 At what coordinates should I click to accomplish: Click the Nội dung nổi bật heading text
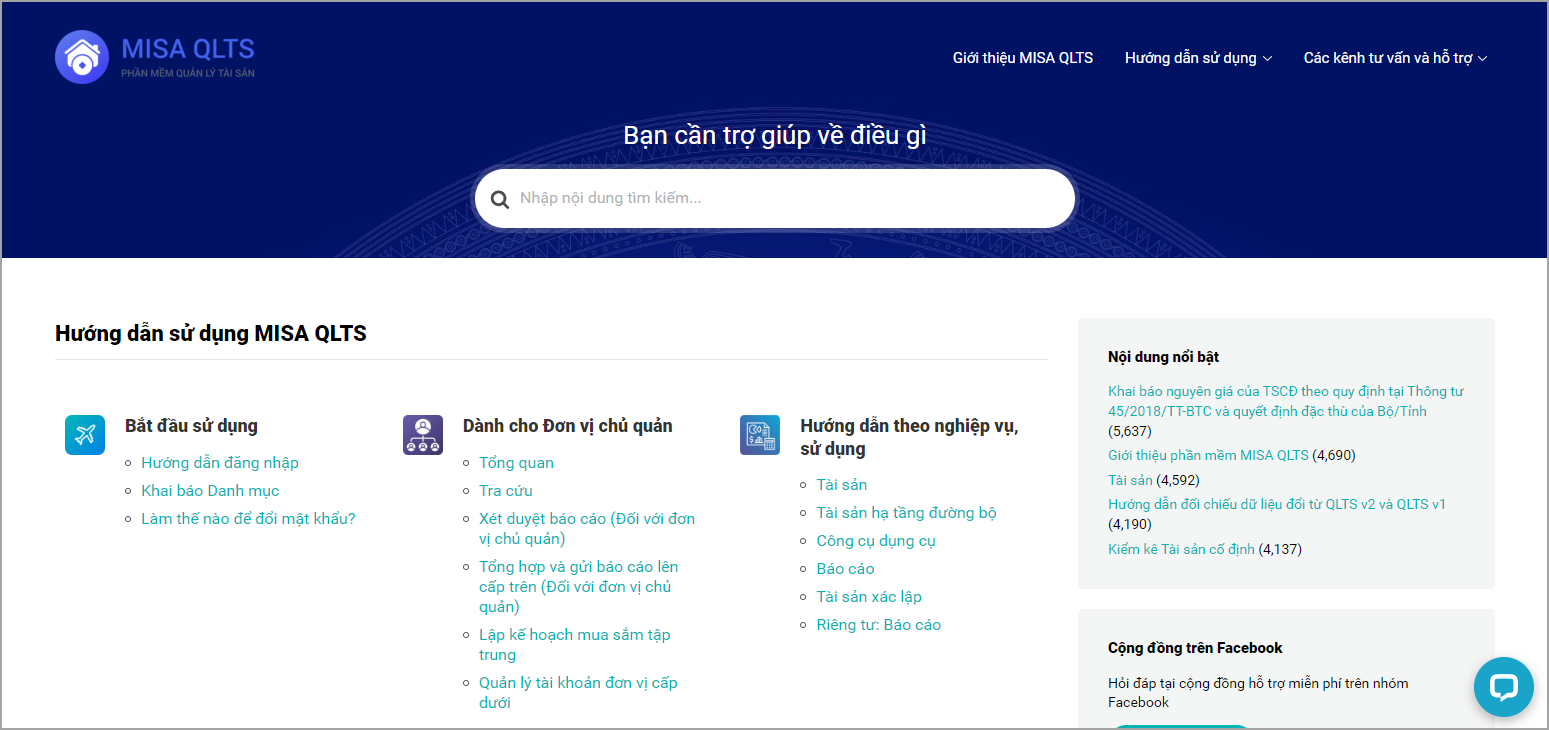pos(1163,357)
